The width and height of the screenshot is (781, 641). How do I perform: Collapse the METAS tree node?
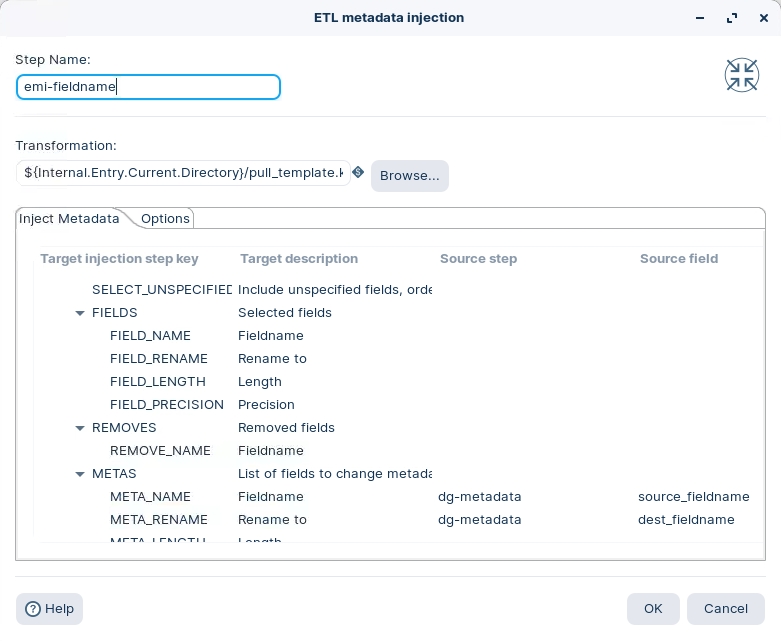click(80, 474)
